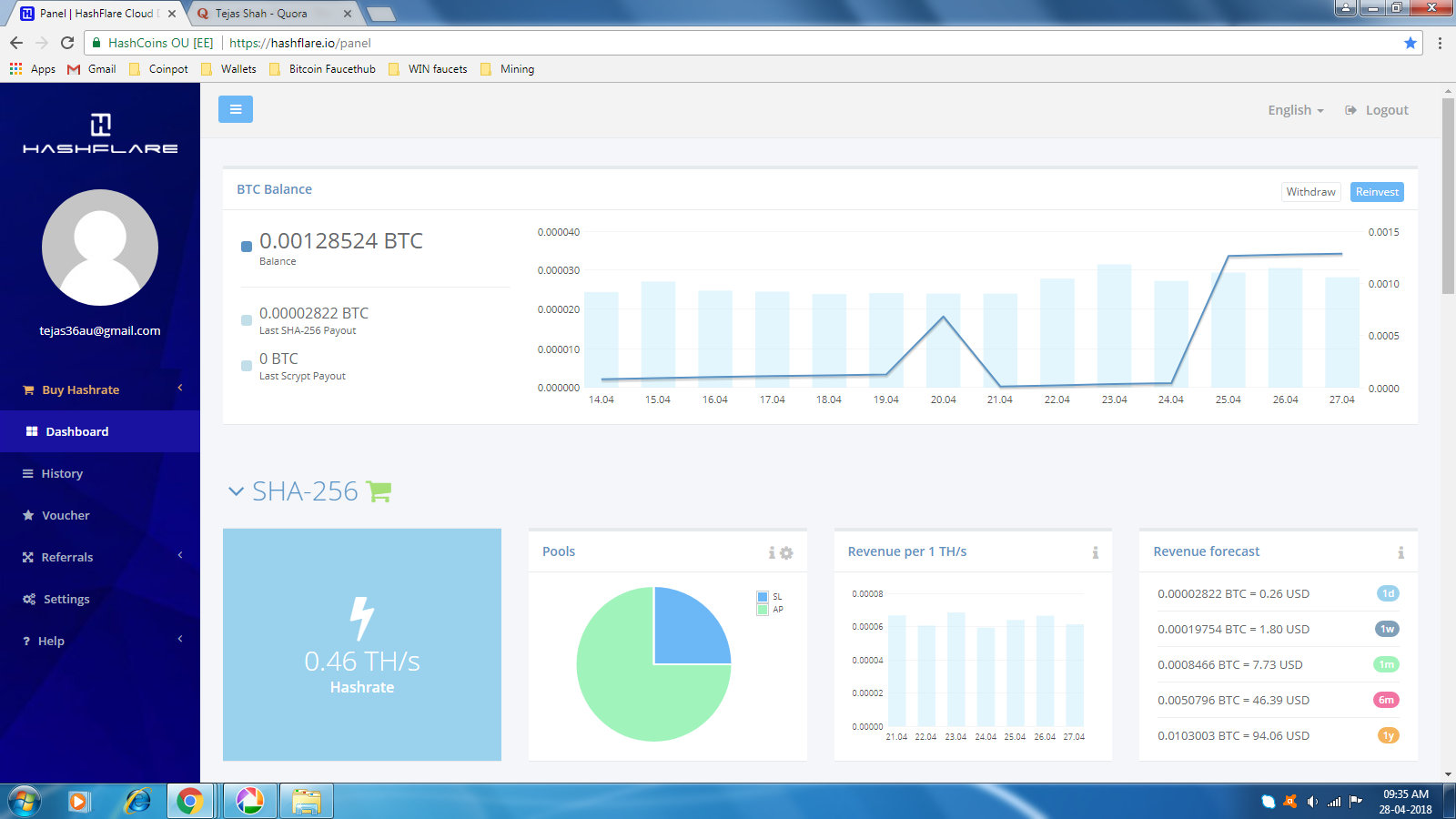The height and width of the screenshot is (819, 1456).
Task: Open Settings page from sidebar
Action: pos(100,599)
